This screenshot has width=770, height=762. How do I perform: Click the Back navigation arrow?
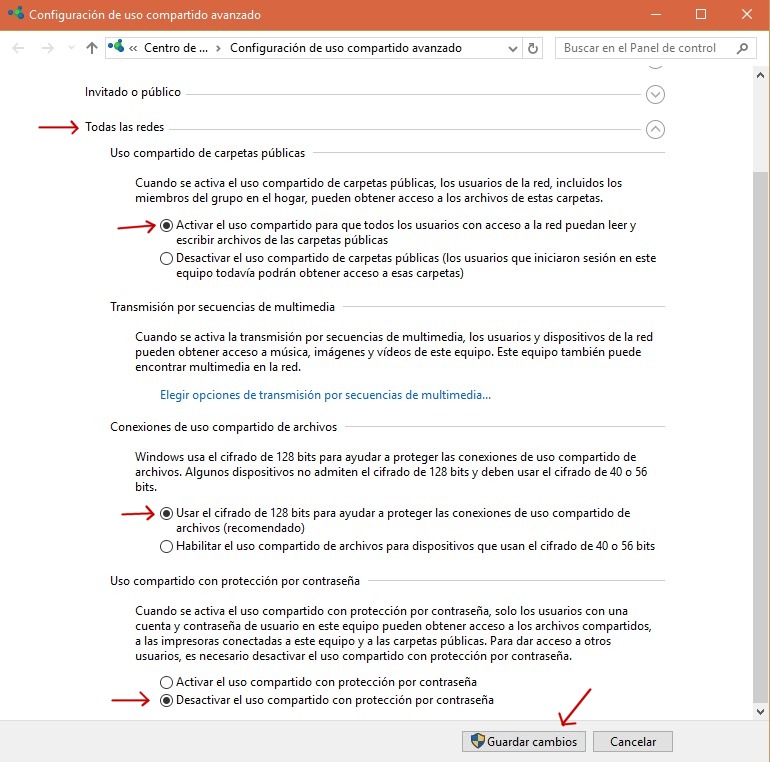(19, 48)
